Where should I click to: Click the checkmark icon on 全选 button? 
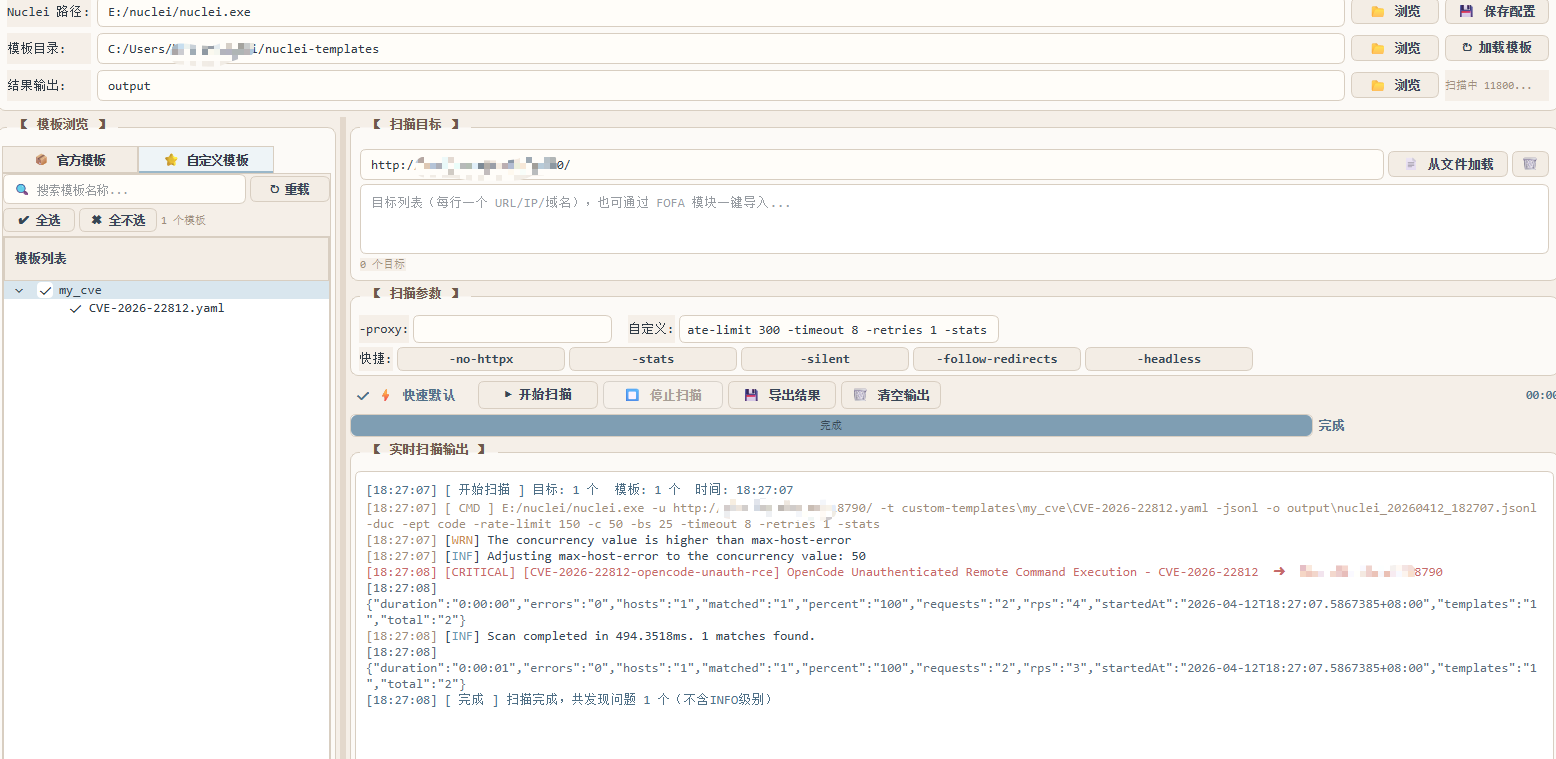click(x=23, y=220)
